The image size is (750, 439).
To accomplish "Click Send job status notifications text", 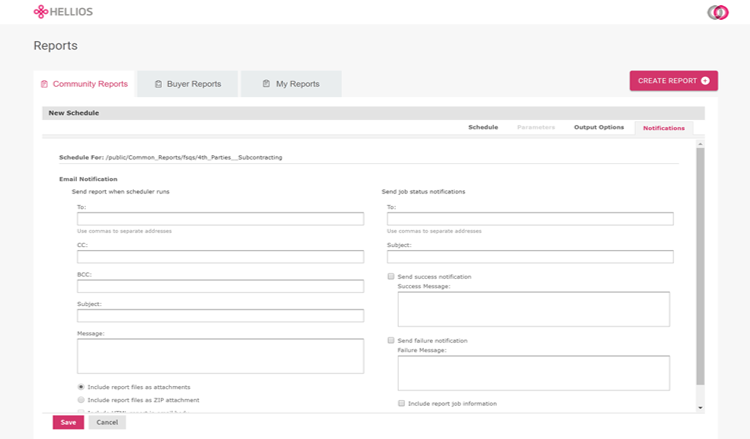I will (423, 191).
